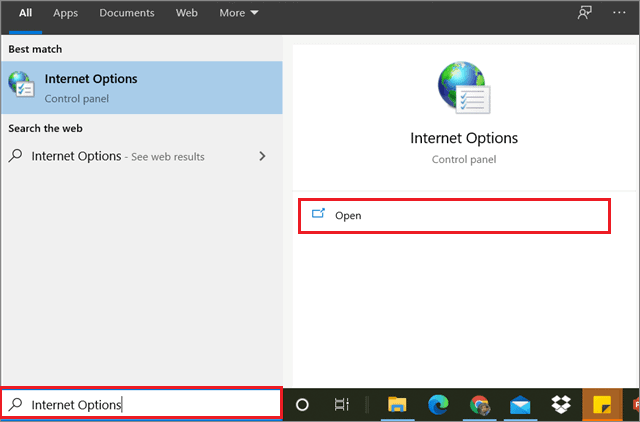The width and height of the screenshot is (640, 422).
Task: Open Mail app from taskbar
Action: 520,404
